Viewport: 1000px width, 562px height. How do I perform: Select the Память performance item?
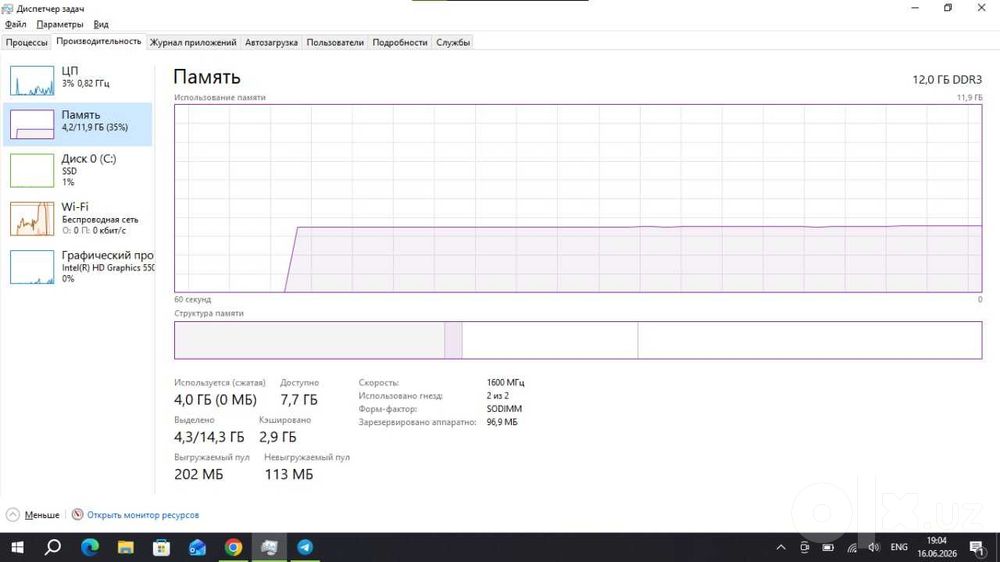[78, 124]
